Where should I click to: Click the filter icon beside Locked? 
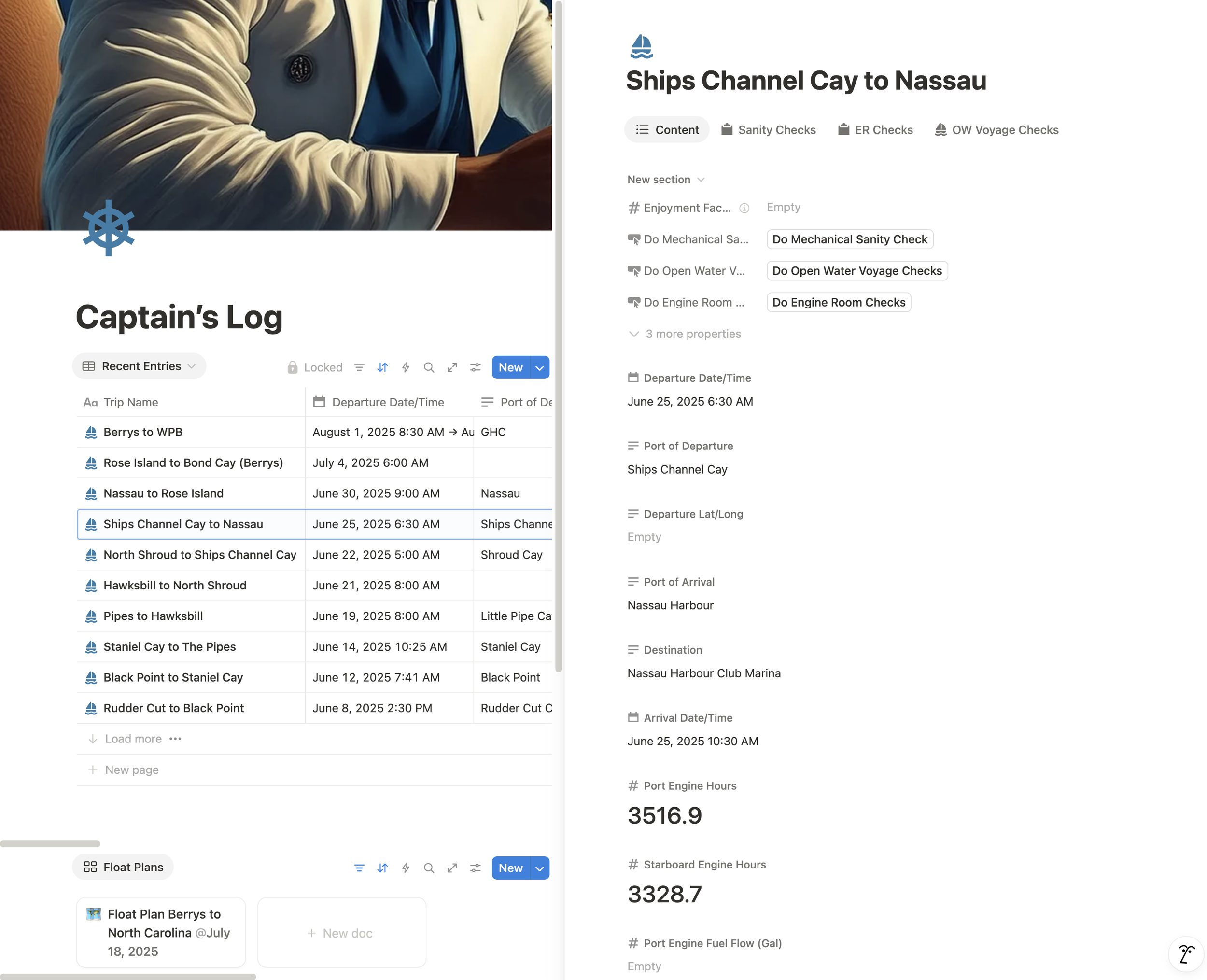click(359, 367)
